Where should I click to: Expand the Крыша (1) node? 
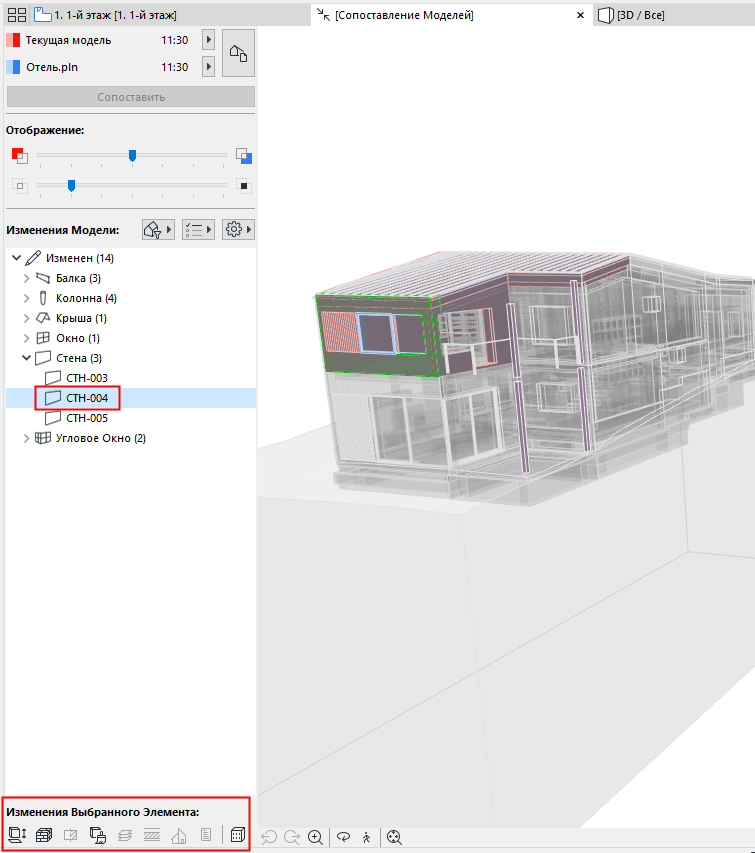click(x=26, y=318)
